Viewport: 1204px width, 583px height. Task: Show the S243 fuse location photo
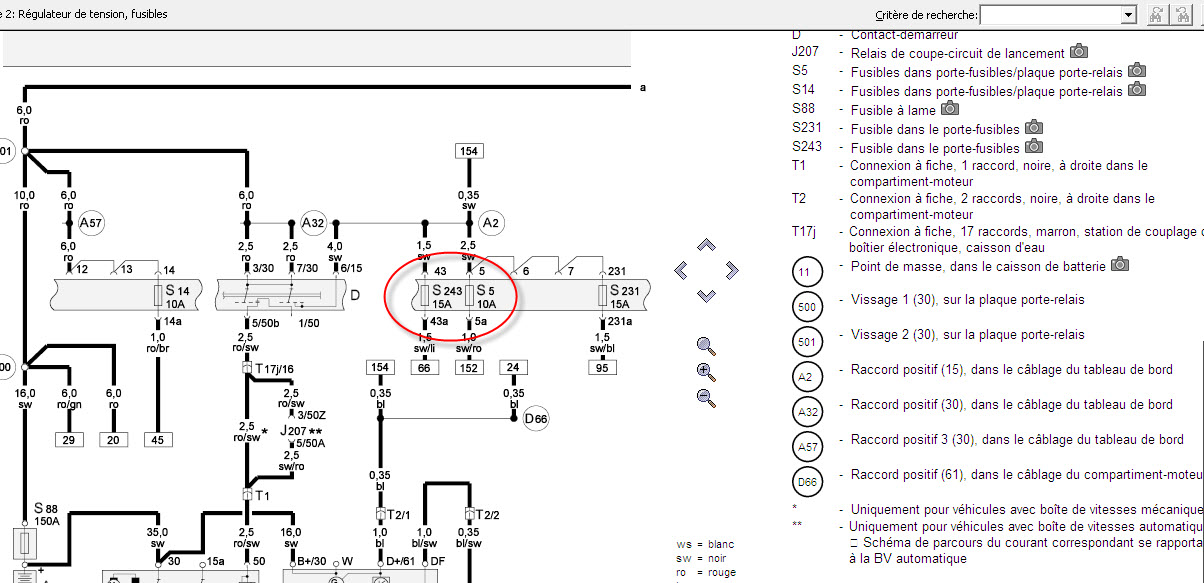(x=1034, y=146)
